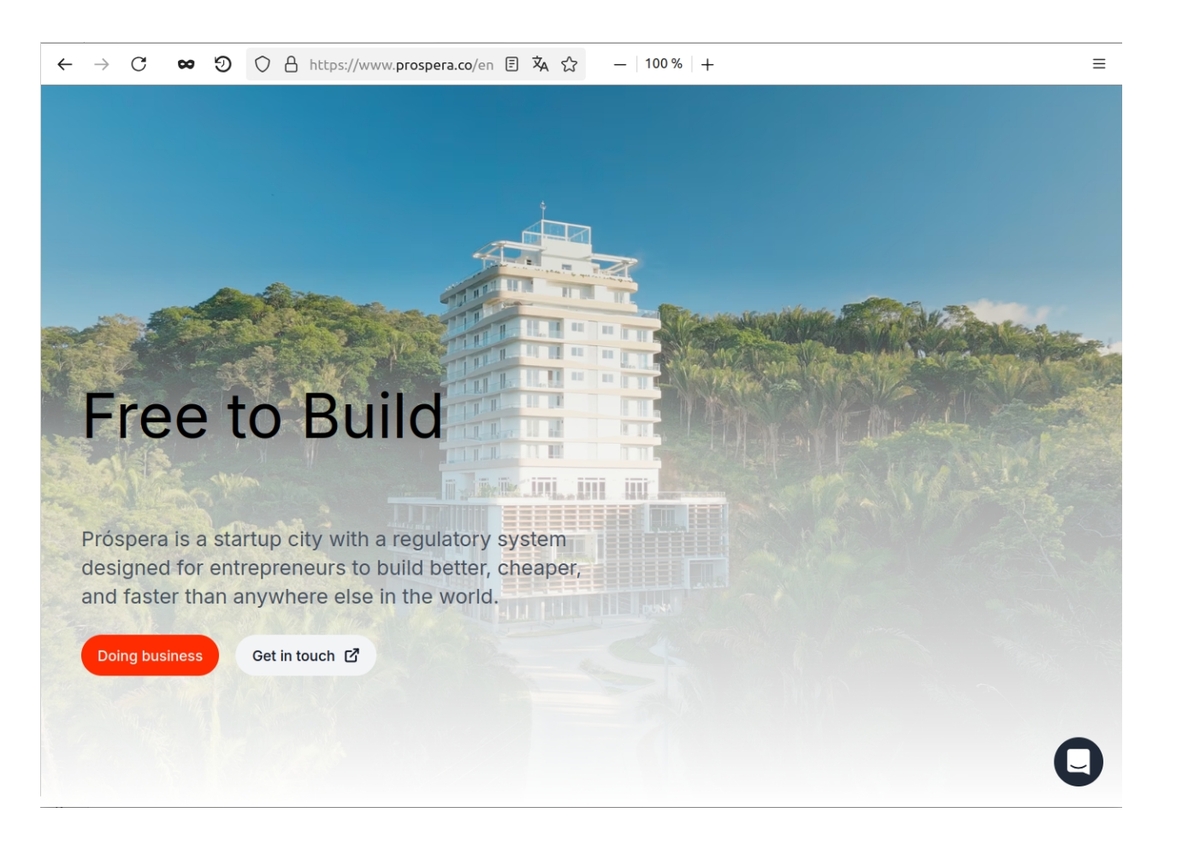Zoom out with the minus button
The width and height of the screenshot is (1200, 848).
click(x=620, y=64)
